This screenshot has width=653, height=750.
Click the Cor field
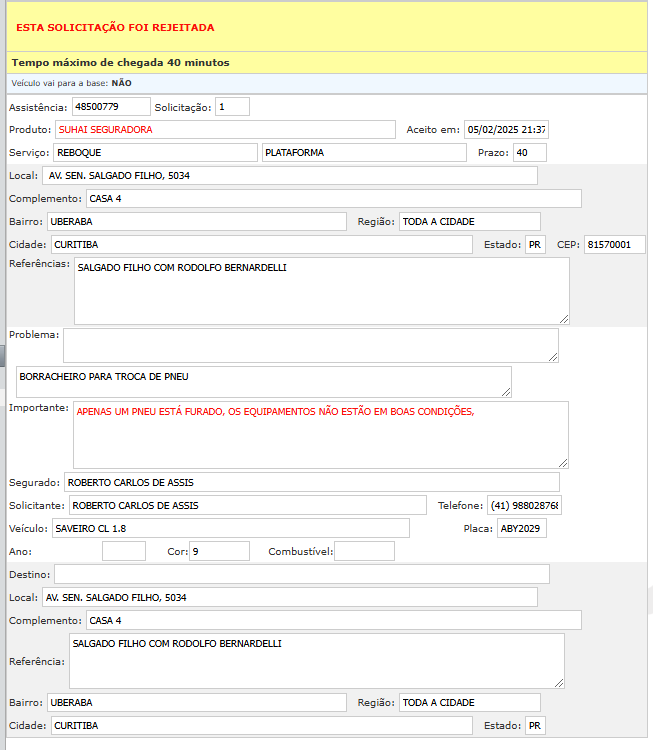(x=219, y=551)
